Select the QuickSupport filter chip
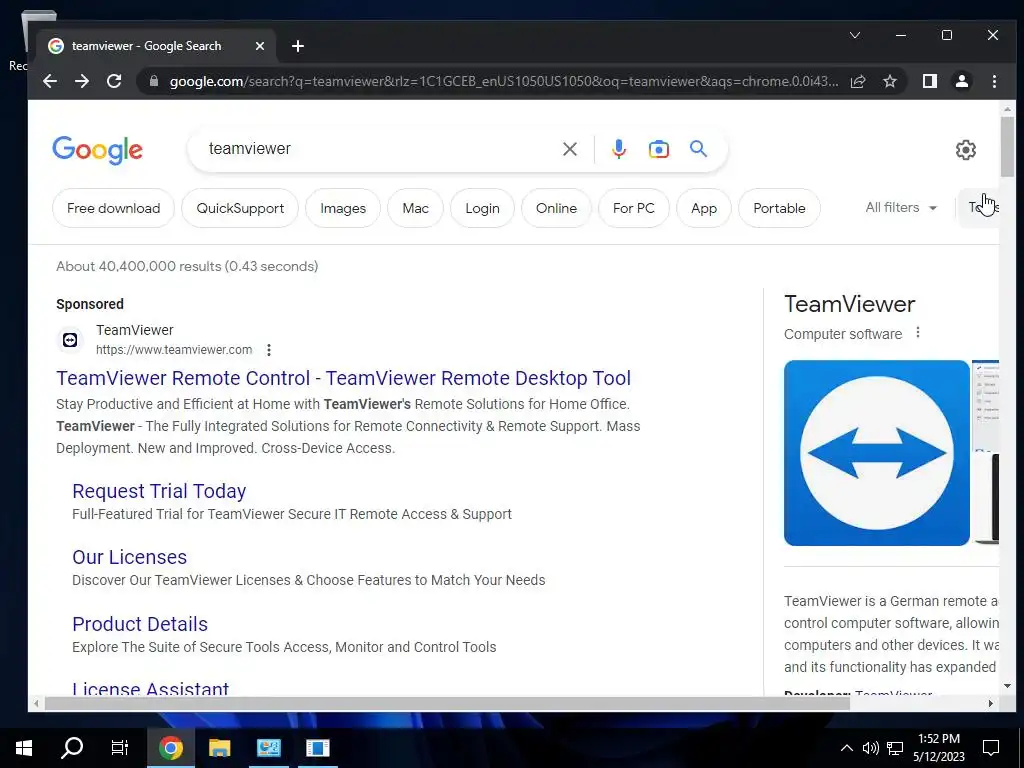This screenshot has width=1024, height=768. [x=240, y=208]
